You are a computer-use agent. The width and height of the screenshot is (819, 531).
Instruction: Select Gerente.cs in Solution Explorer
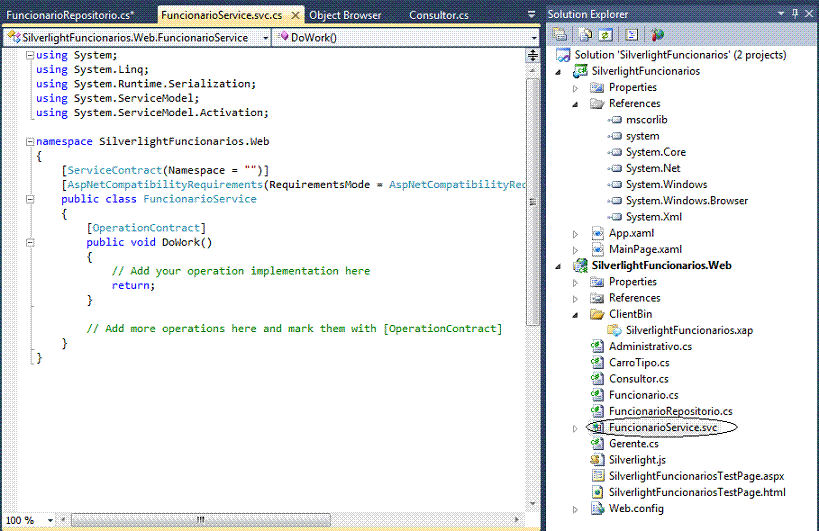point(634,443)
